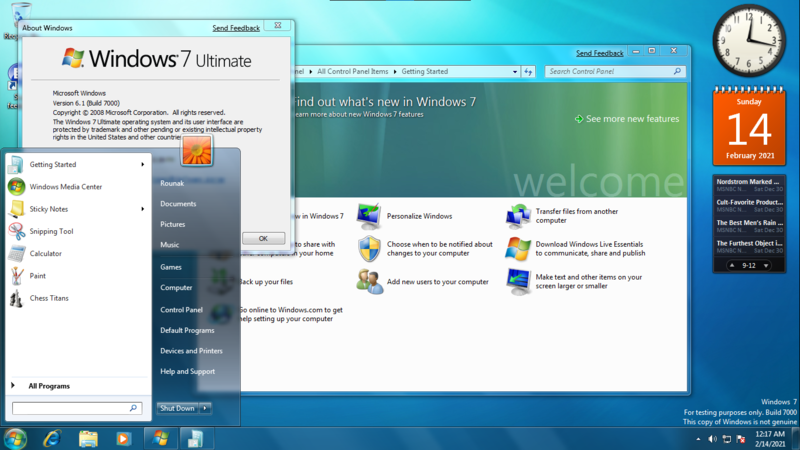Viewport: 800px width, 450px height.
Task: Click the network tray icon
Action: point(727,439)
